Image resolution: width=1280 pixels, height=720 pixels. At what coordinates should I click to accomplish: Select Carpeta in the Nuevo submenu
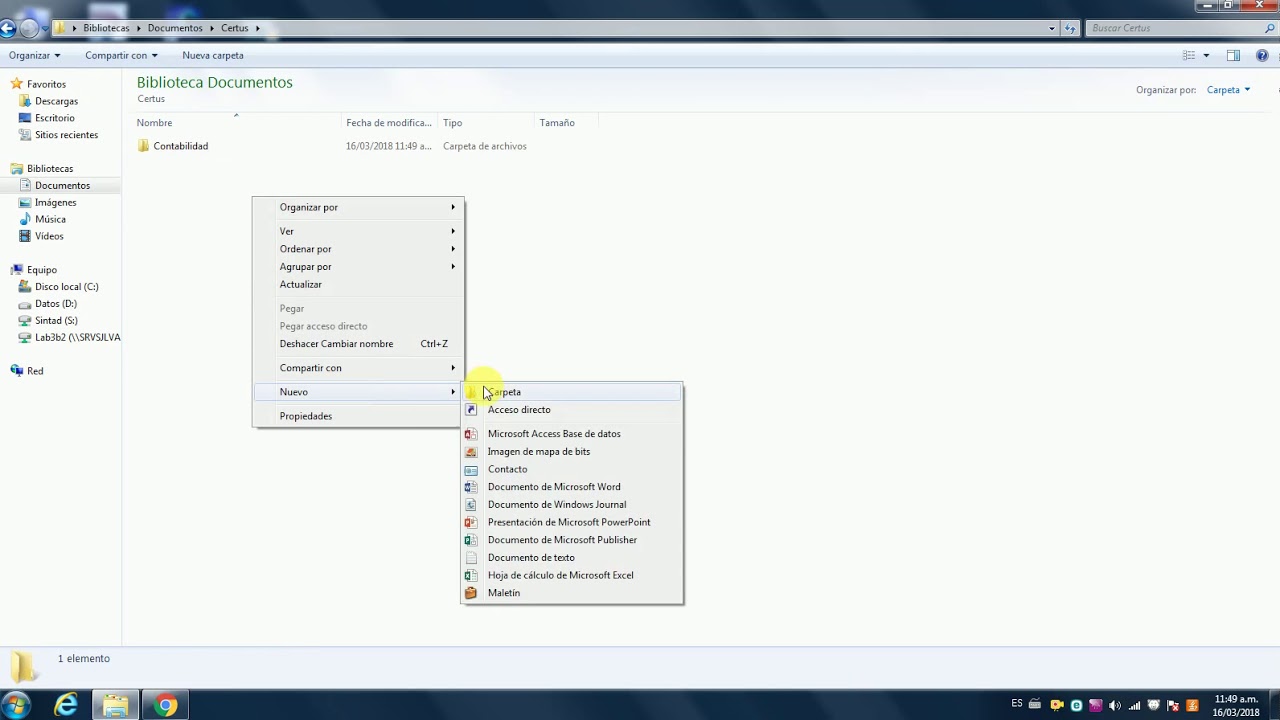point(572,392)
